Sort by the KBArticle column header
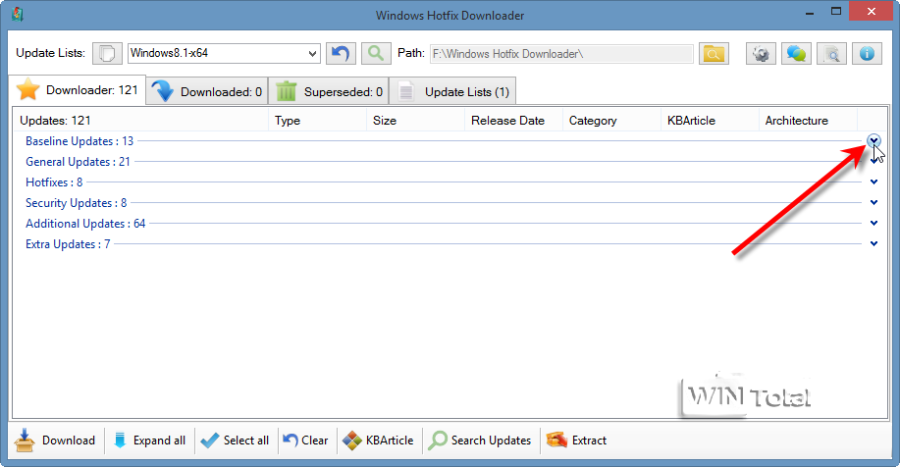Viewport: 900px width, 467px height. (710, 120)
